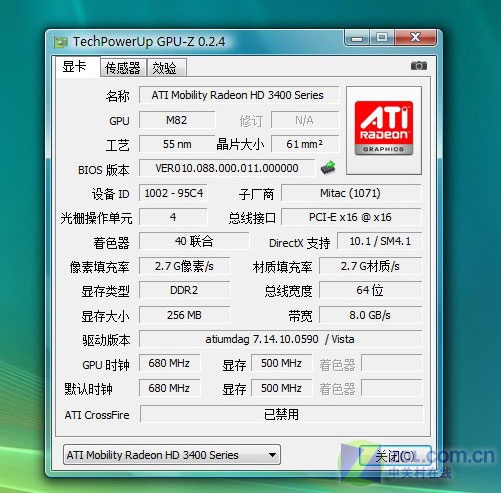Screen dimensions: 501x493
Task: Click the texture fillrate 2.7 G材质/s field
Action: [370, 266]
